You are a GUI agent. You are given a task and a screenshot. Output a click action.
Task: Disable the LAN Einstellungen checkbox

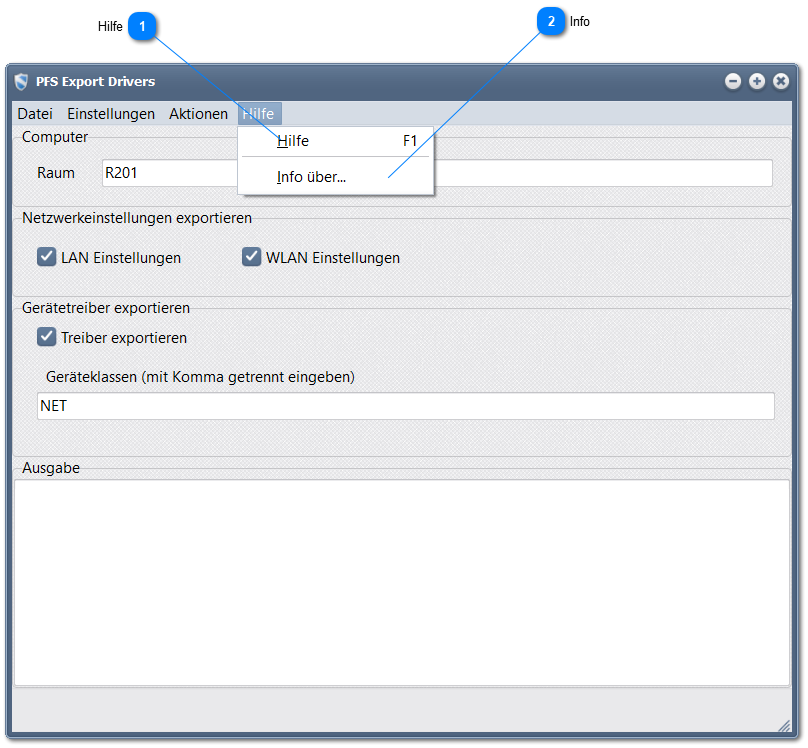point(46,257)
